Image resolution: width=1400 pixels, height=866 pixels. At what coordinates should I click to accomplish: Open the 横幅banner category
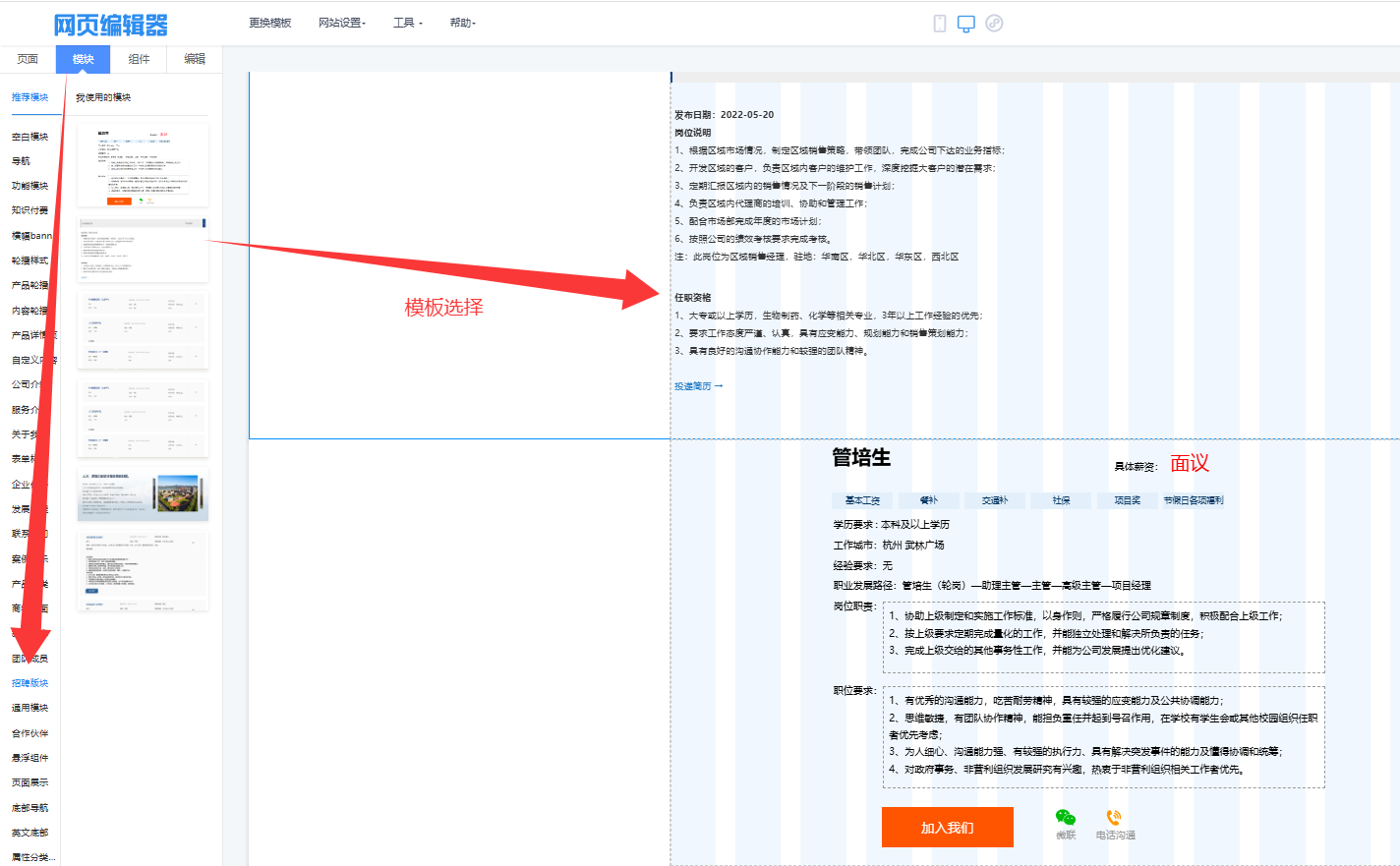click(31, 236)
